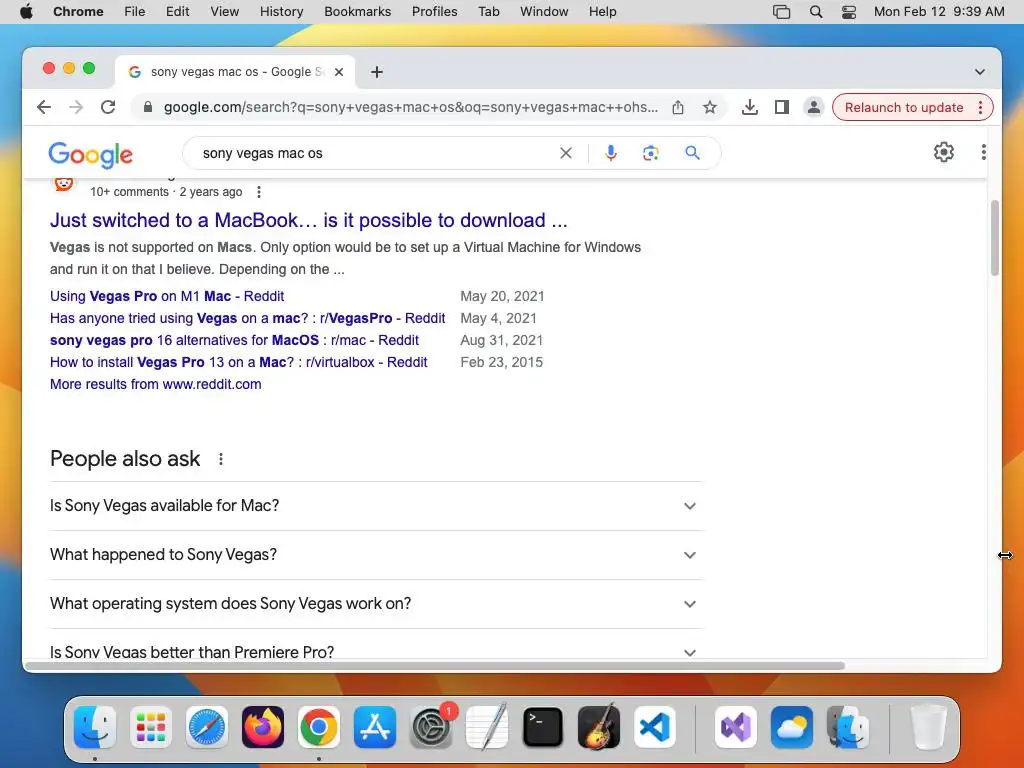Close the sony vegas search tab
This screenshot has height=768, width=1024.
click(x=339, y=72)
